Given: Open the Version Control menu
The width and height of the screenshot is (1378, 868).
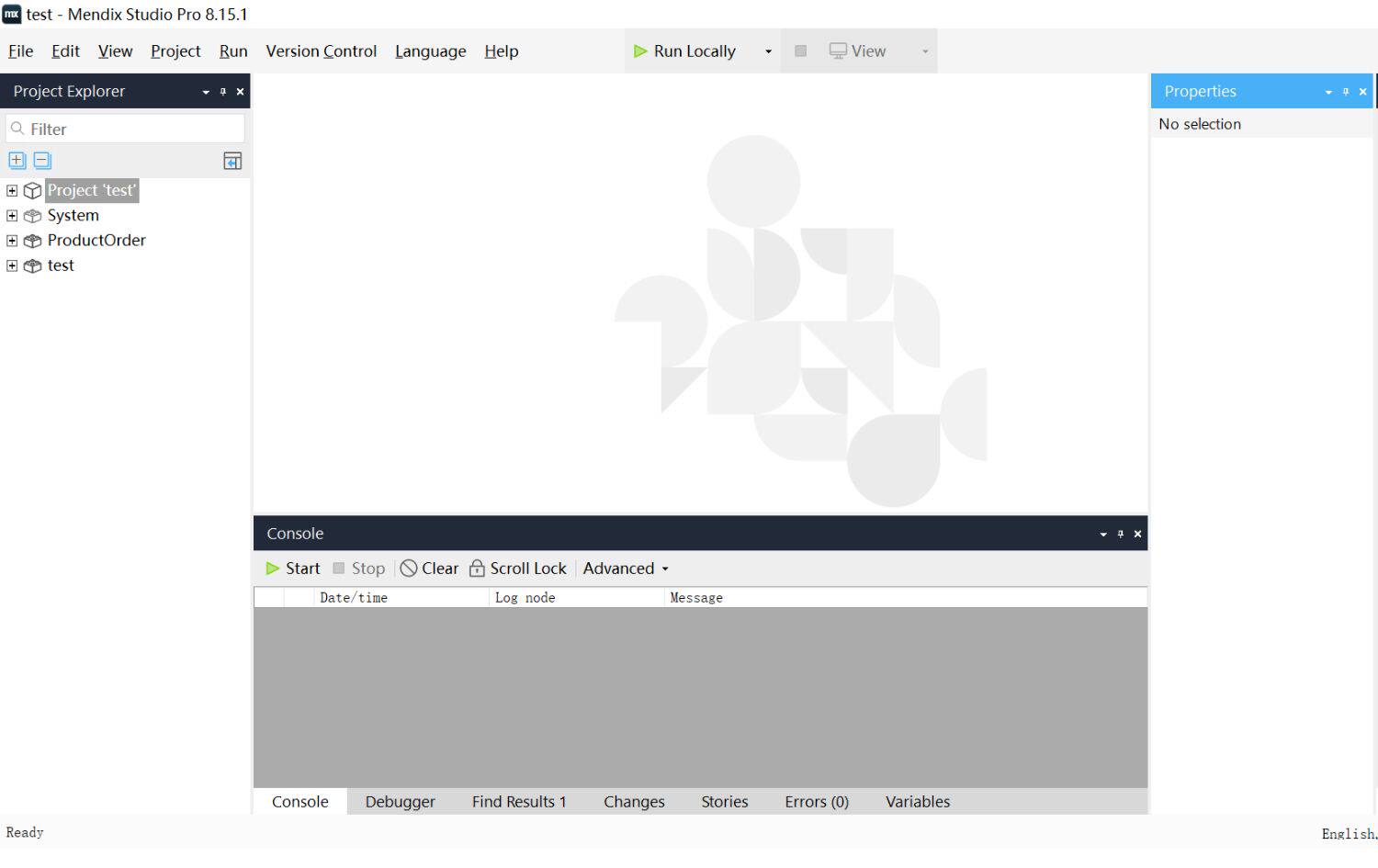Looking at the screenshot, I should point(322,51).
